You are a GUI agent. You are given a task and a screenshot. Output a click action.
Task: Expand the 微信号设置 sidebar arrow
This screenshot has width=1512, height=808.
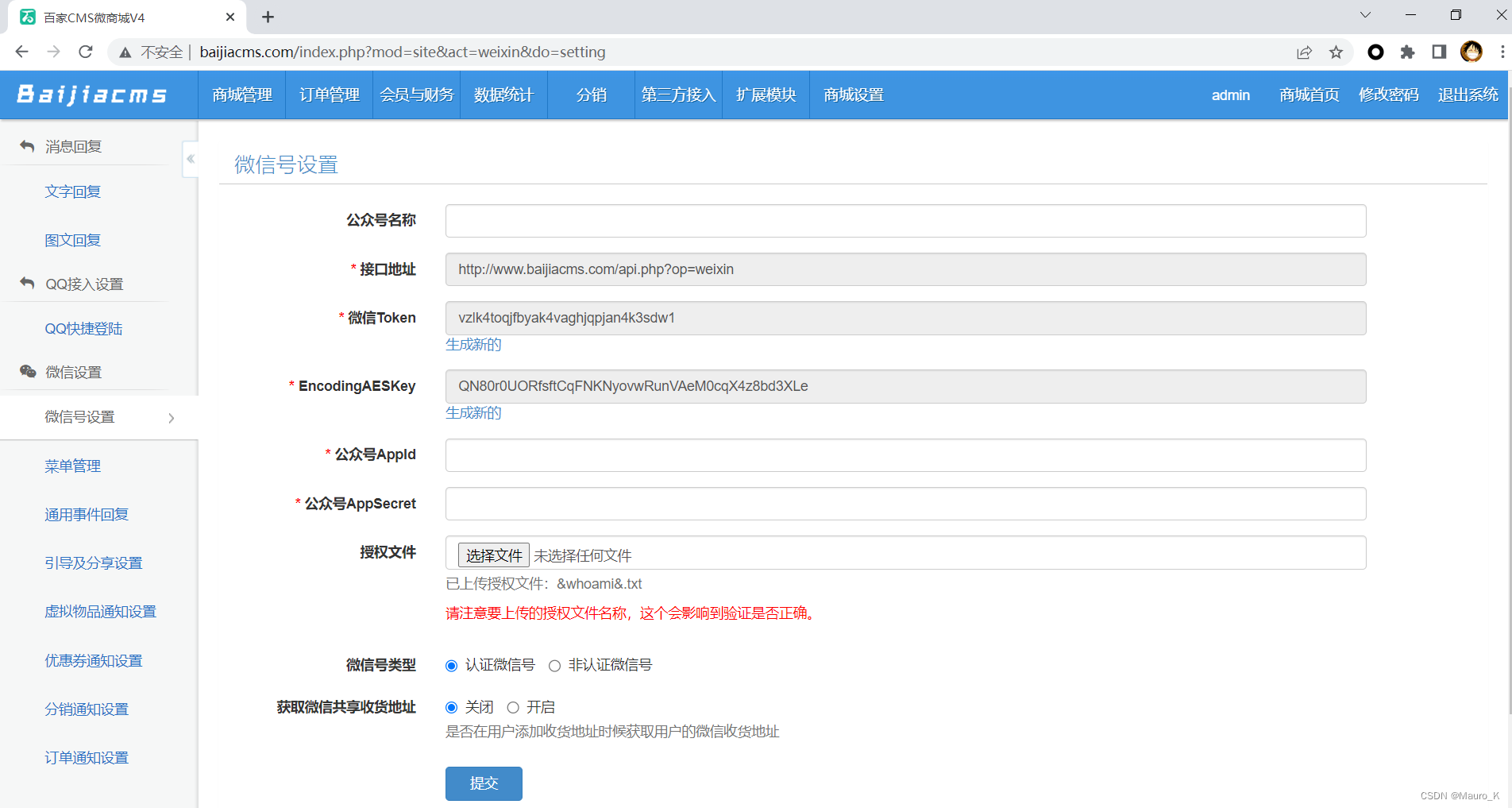(172, 418)
